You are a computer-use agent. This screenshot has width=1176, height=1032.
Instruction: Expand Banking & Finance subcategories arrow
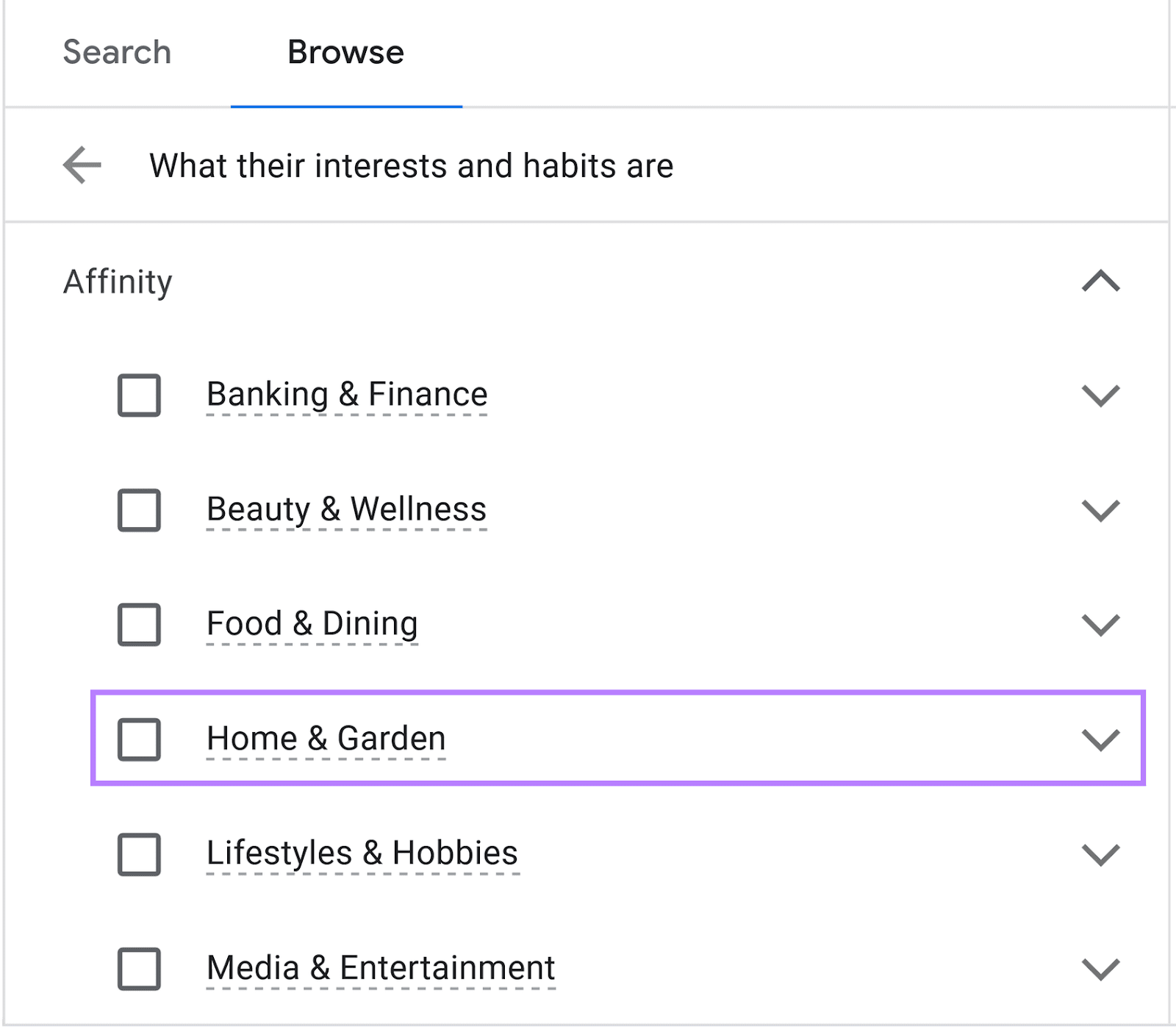pos(1100,395)
